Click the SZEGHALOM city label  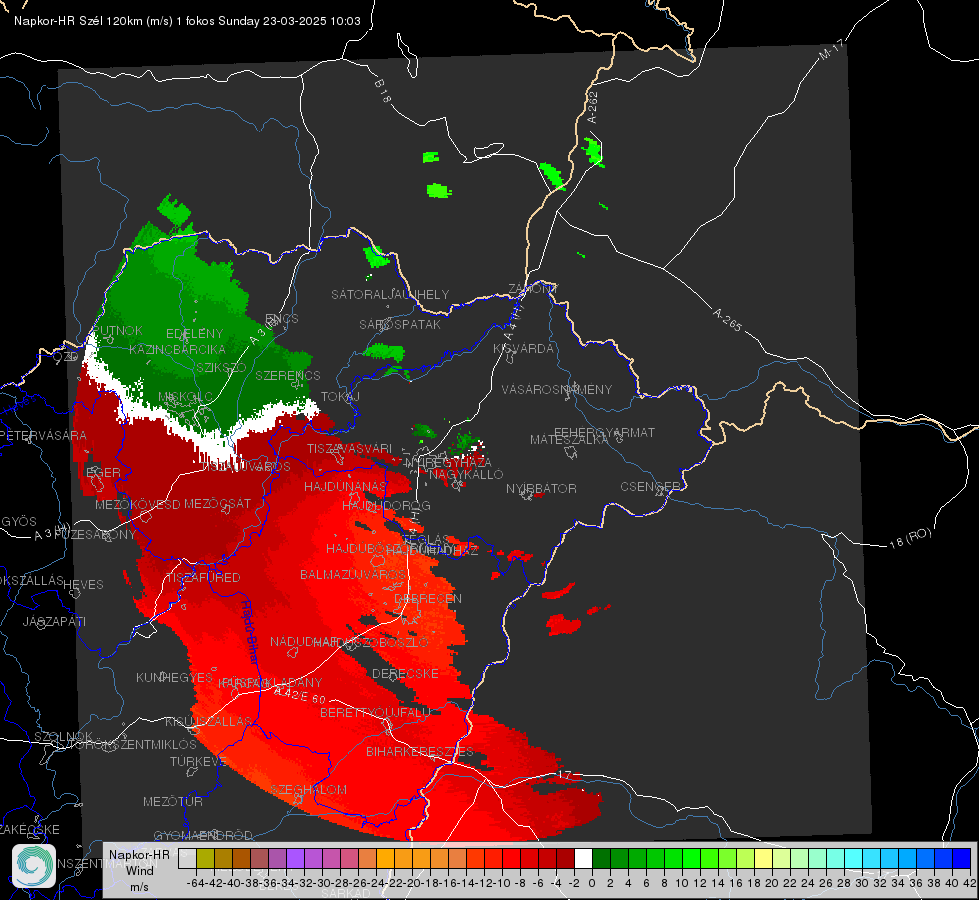pos(308,790)
